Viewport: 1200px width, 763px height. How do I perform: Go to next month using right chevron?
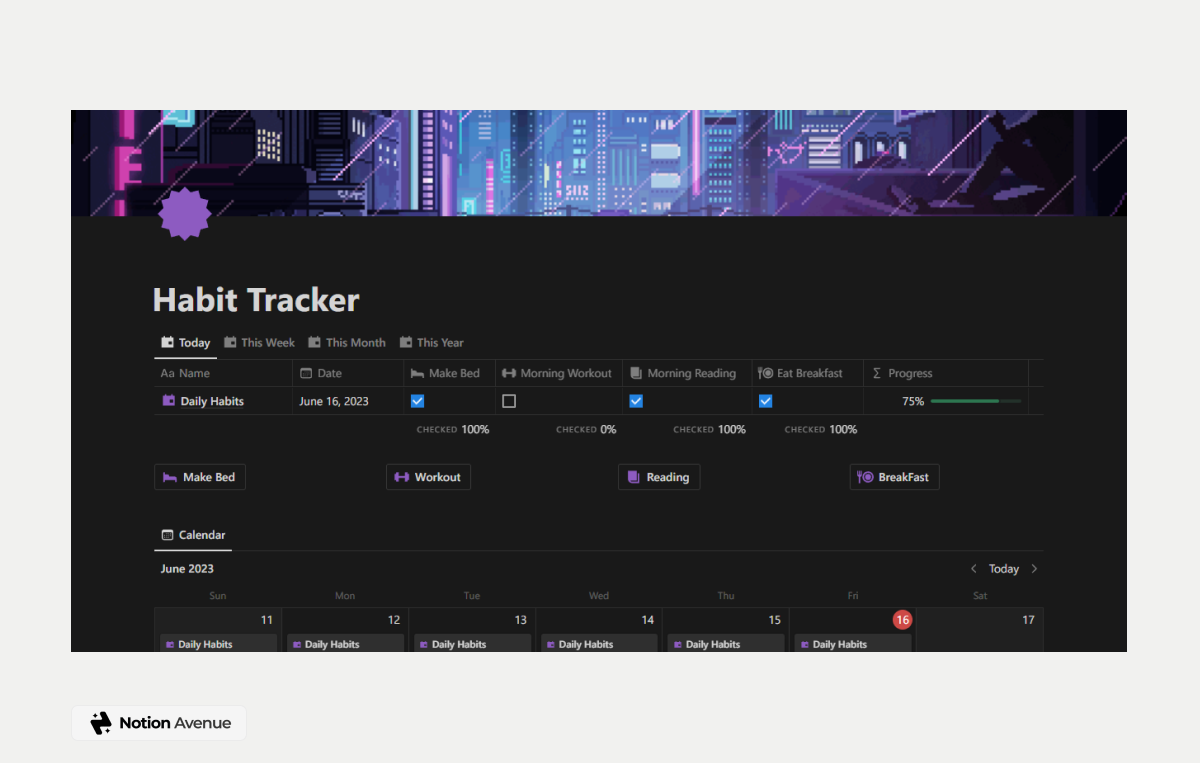[1035, 568]
